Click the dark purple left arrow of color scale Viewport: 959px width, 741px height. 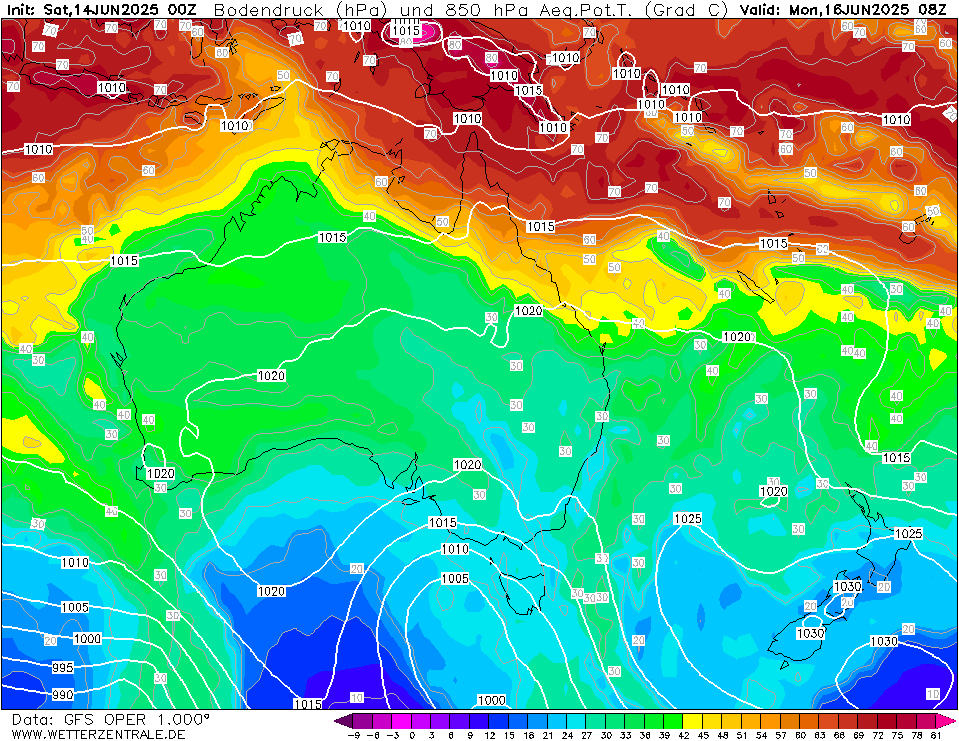(344, 721)
